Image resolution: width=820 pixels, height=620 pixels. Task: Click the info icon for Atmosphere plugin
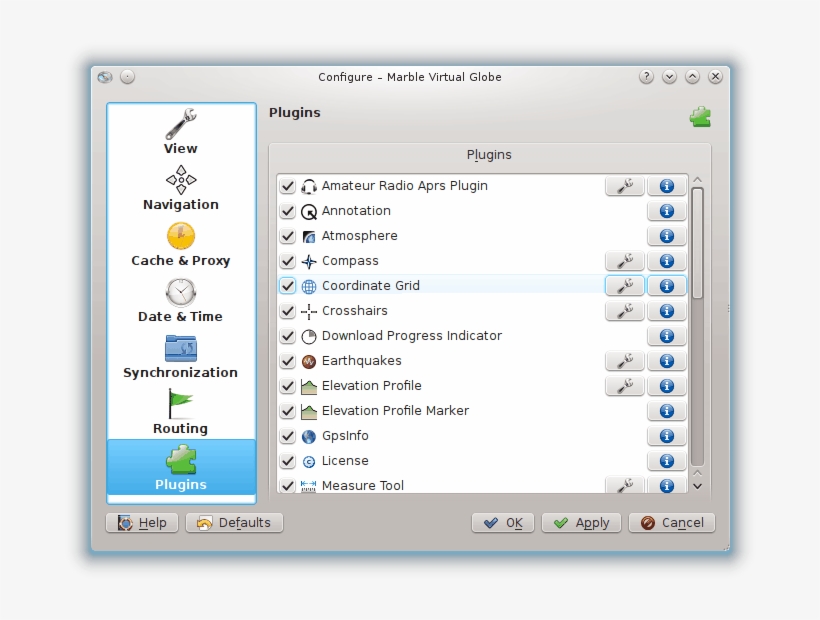[666, 236]
